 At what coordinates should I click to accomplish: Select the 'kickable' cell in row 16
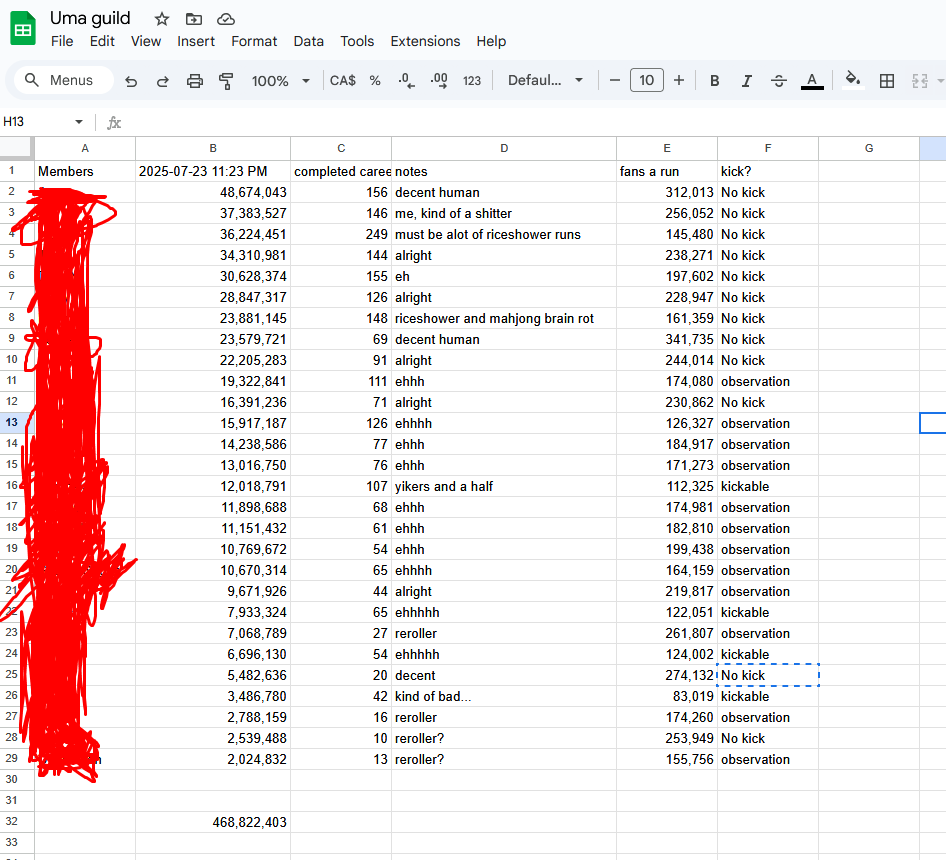768,486
